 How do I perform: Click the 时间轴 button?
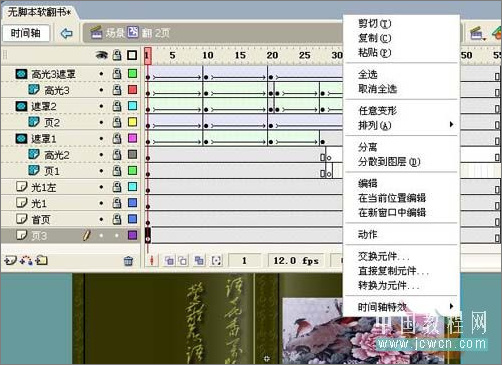[x=26, y=33]
